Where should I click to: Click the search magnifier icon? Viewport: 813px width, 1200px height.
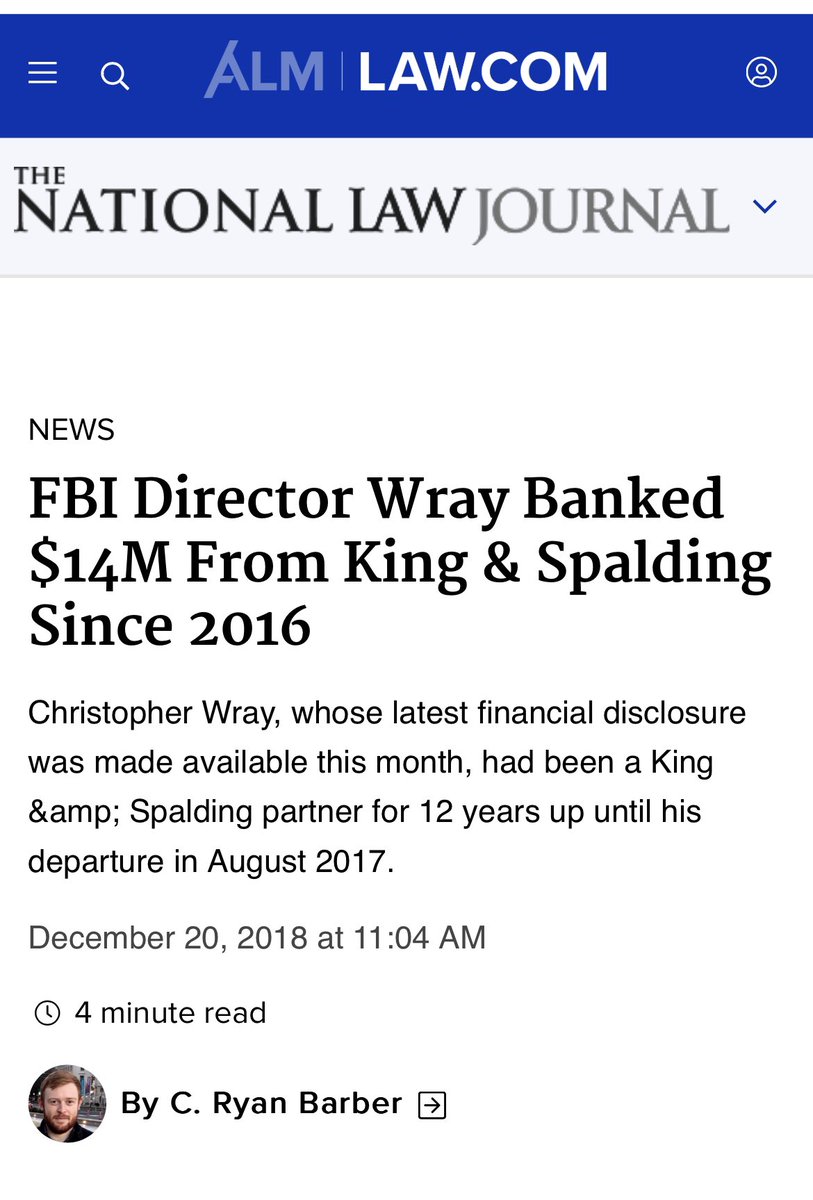pyautogui.click(x=115, y=75)
